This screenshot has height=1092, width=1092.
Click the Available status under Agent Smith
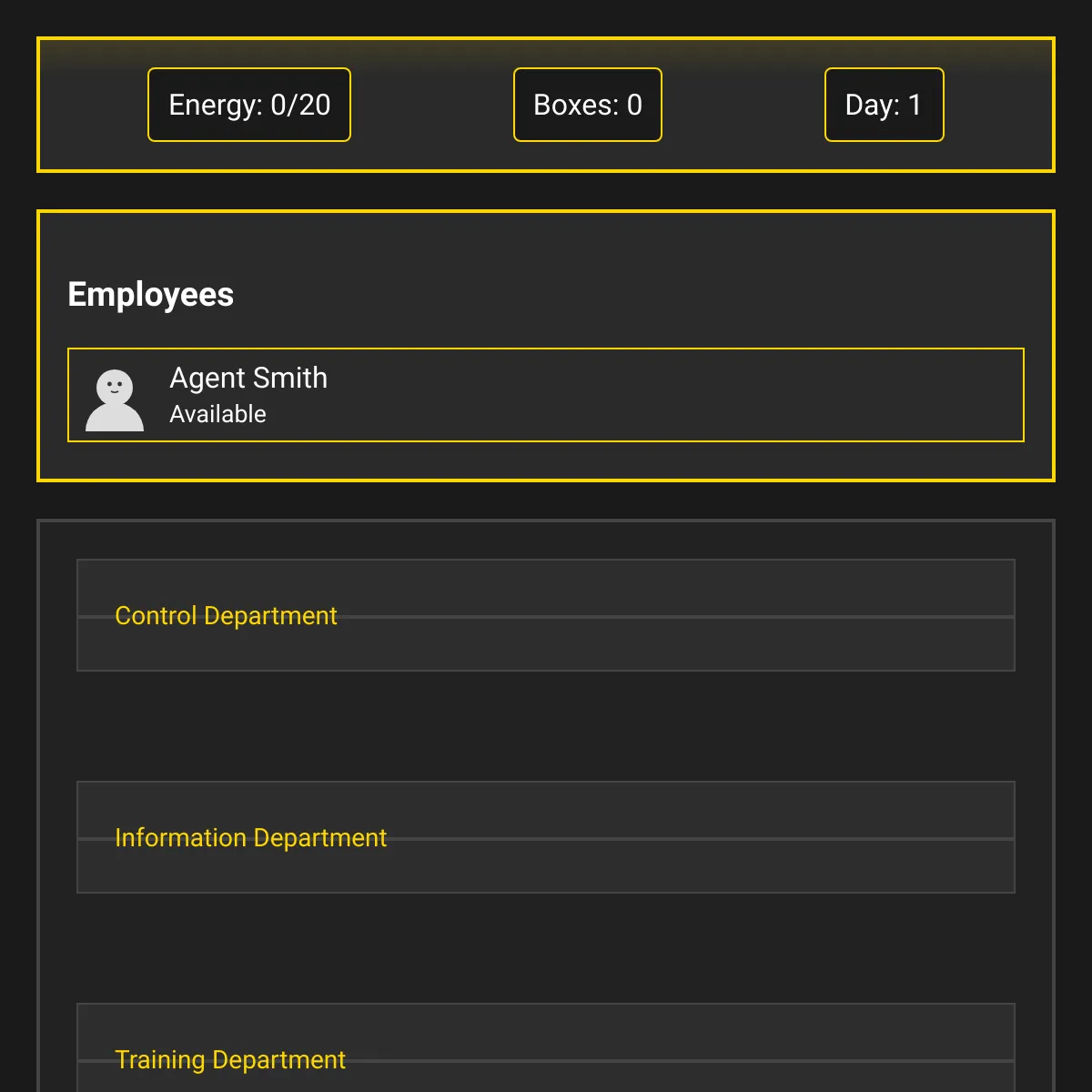pyautogui.click(x=217, y=414)
